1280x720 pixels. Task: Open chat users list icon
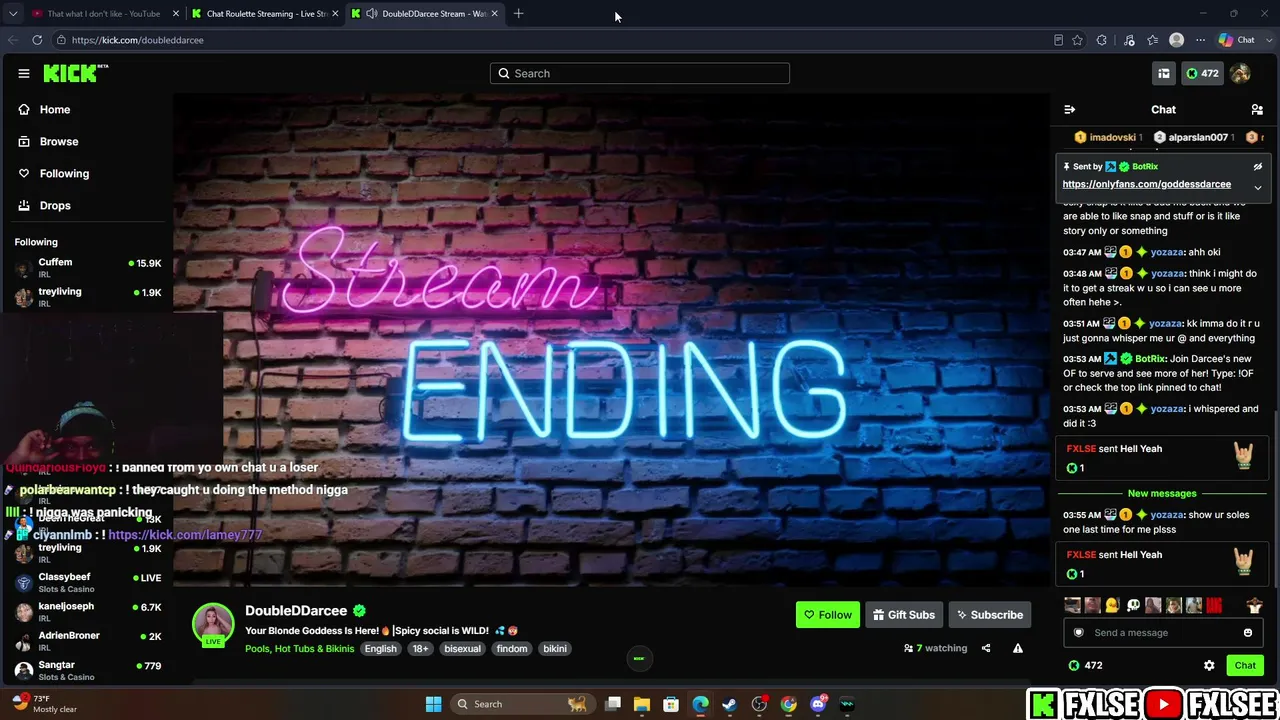tap(1257, 109)
